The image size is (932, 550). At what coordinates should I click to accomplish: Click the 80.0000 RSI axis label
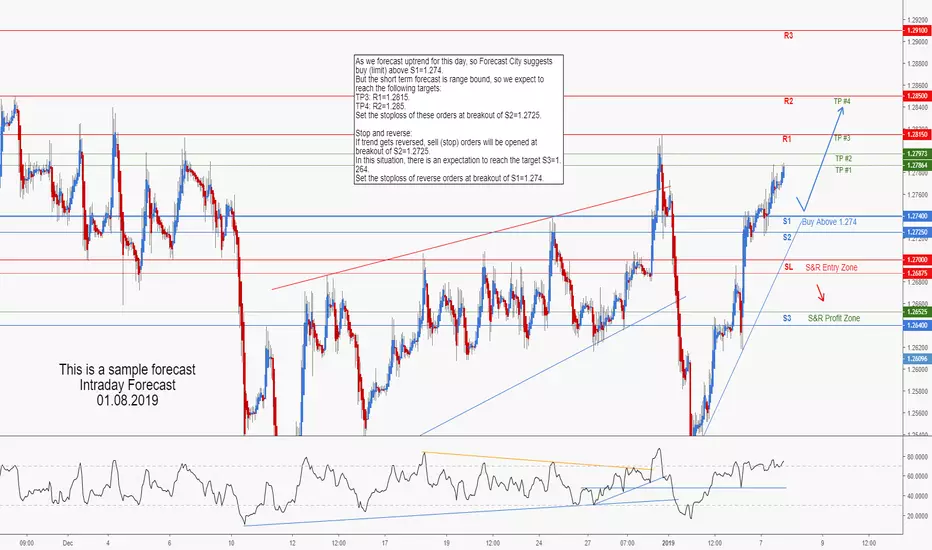tap(918, 457)
